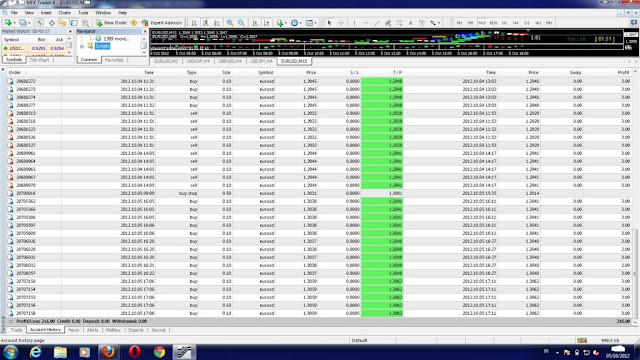Switch to Favorites tab in Navigator
The width and height of the screenshot is (640, 360).
pos(114,60)
